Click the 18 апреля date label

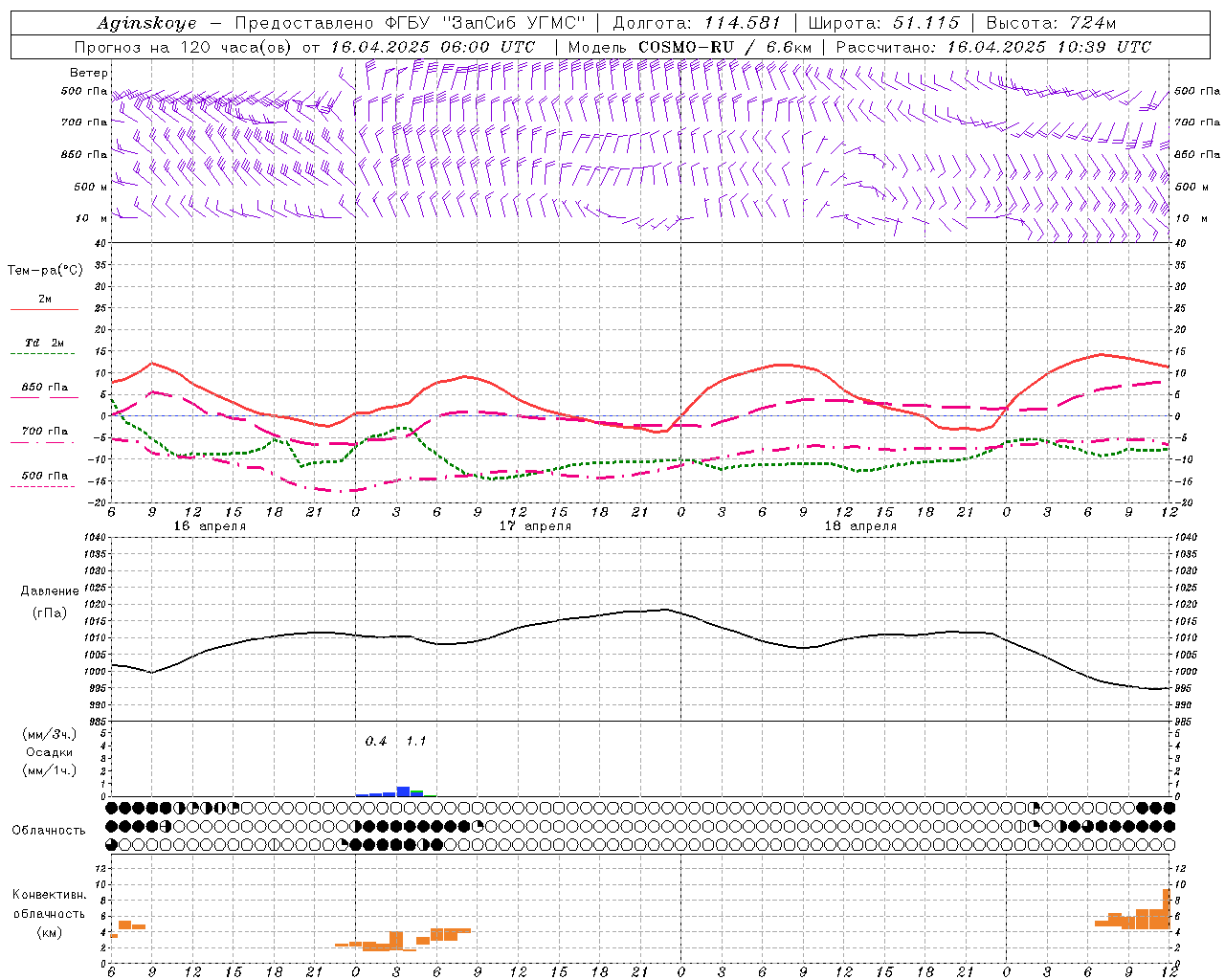point(860,526)
